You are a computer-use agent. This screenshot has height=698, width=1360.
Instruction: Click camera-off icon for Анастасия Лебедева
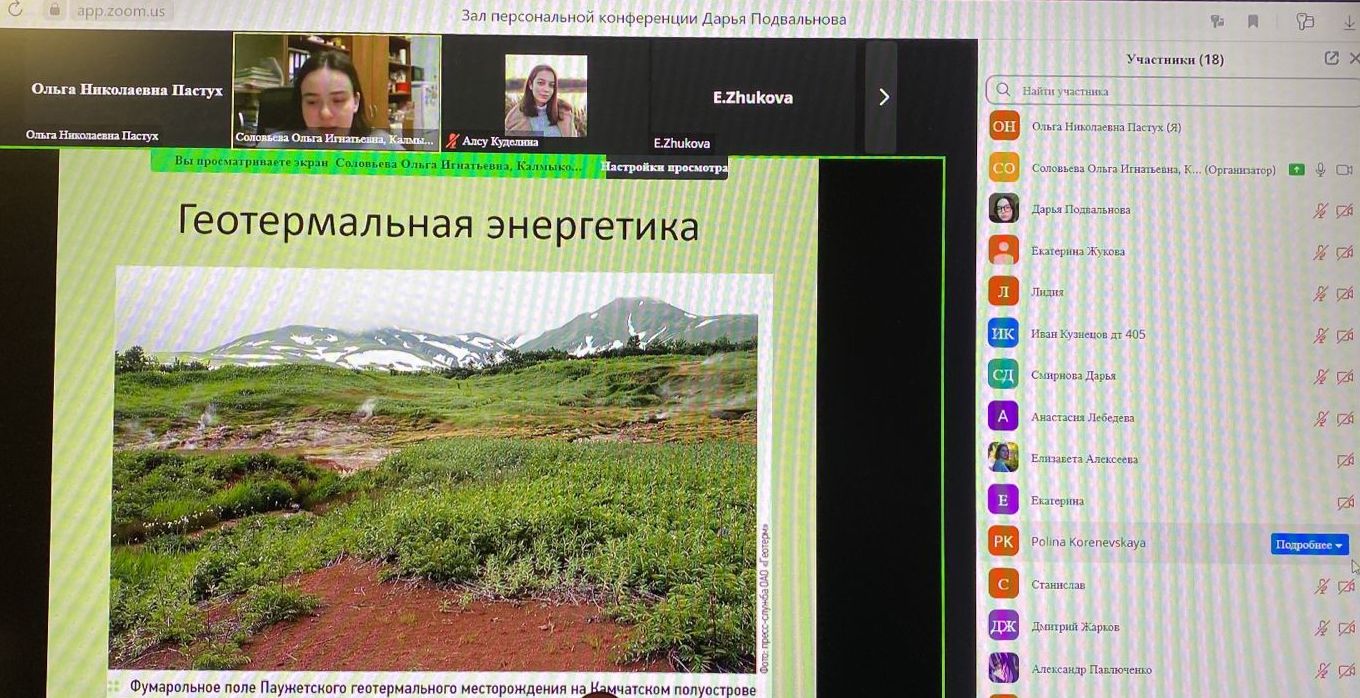click(1345, 419)
